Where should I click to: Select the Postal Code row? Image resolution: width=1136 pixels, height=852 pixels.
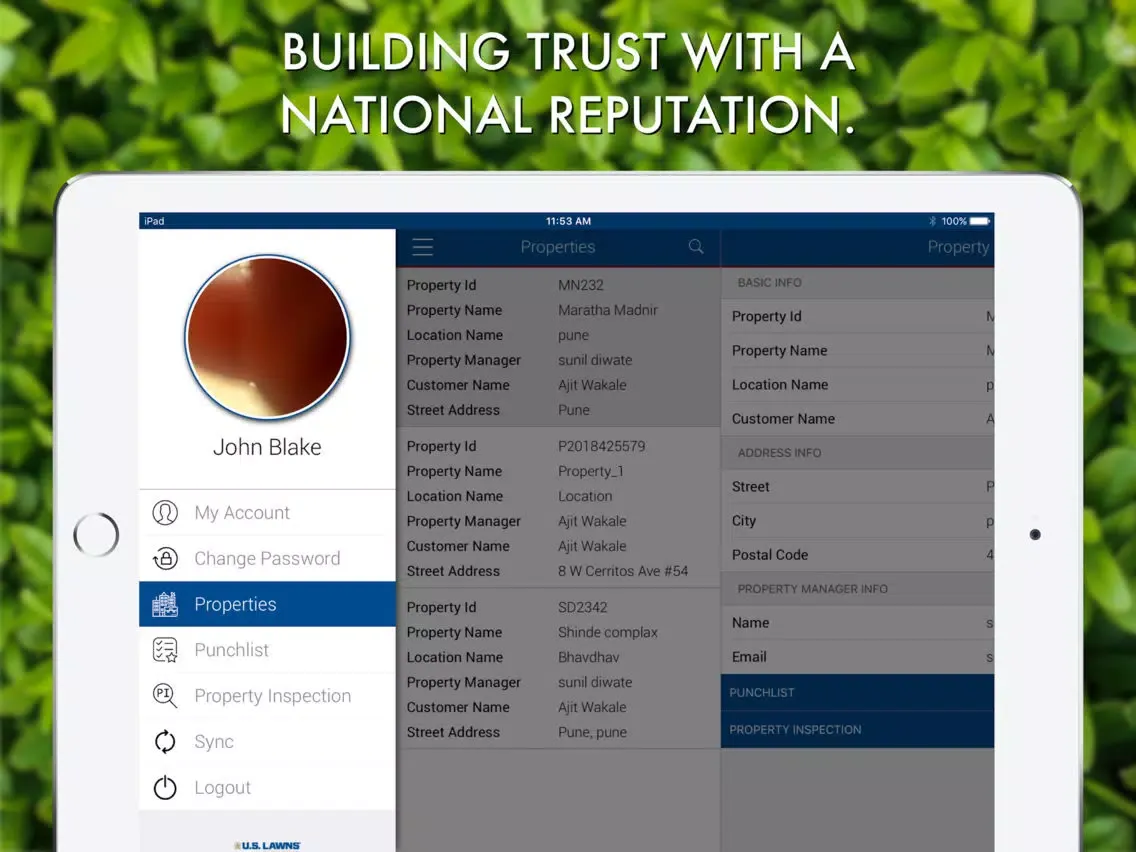[x=857, y=555]
